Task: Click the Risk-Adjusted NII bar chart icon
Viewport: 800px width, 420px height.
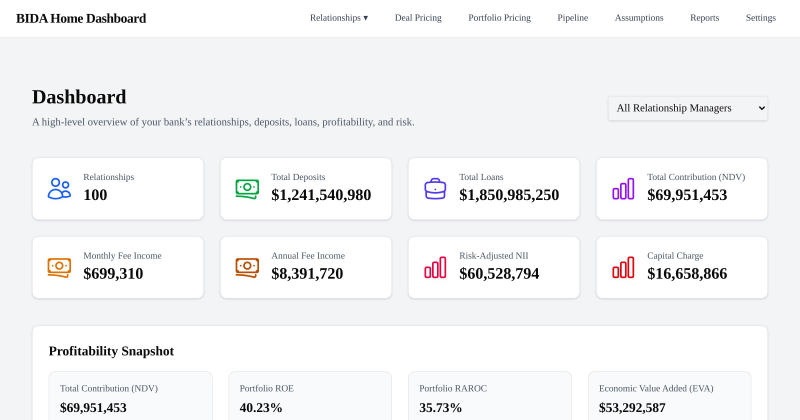Action: pyautogui.click(x=435, y=267)
